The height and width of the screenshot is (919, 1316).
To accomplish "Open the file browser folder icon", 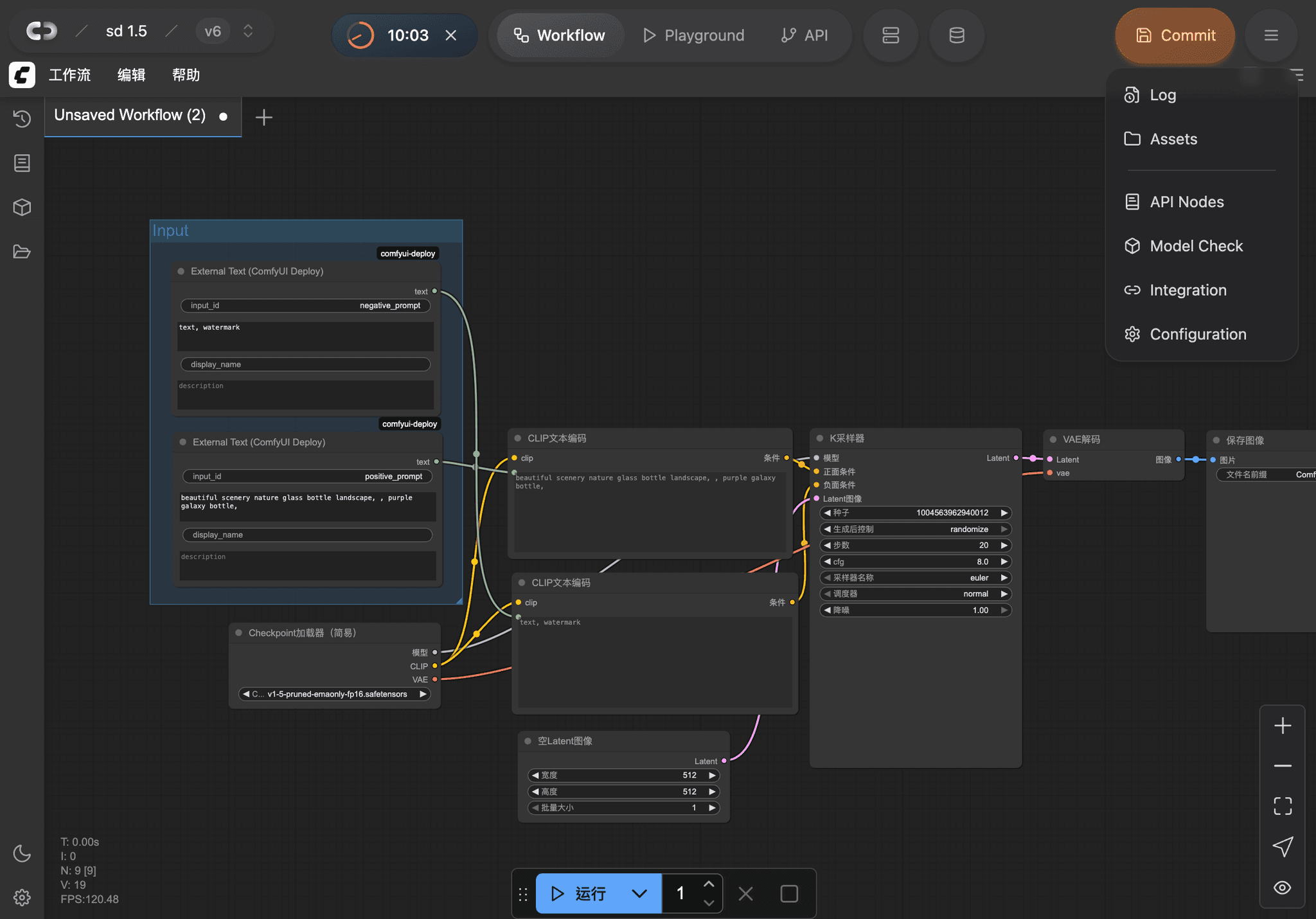I will 22,251.
